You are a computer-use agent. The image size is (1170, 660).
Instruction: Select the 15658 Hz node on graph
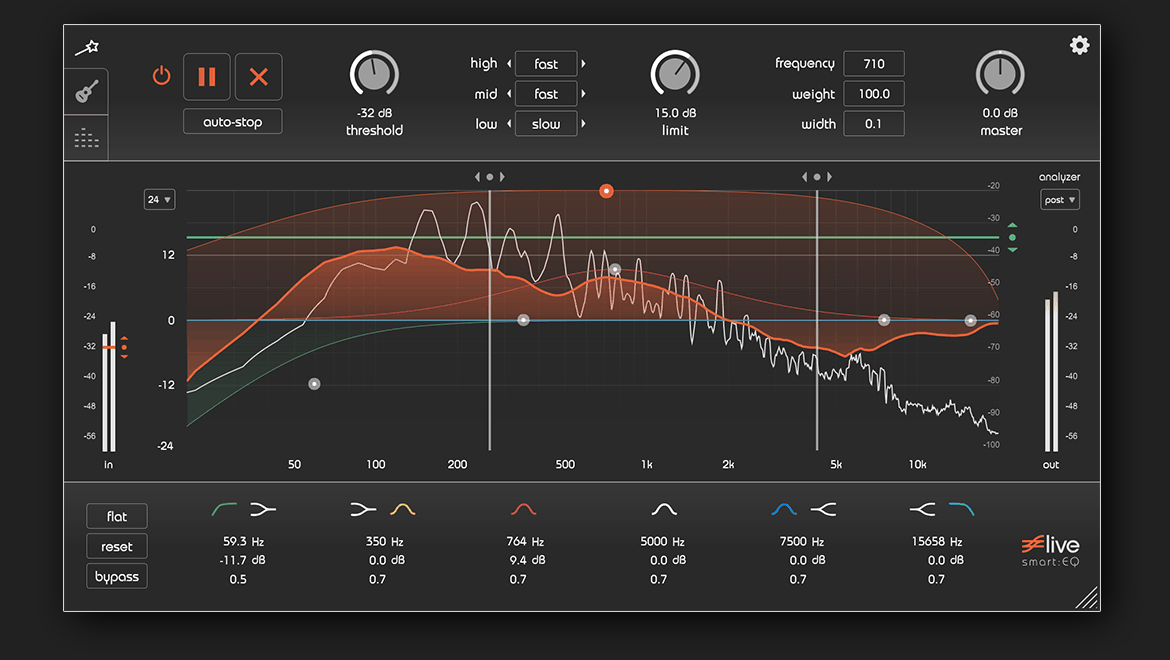point(970,321)
